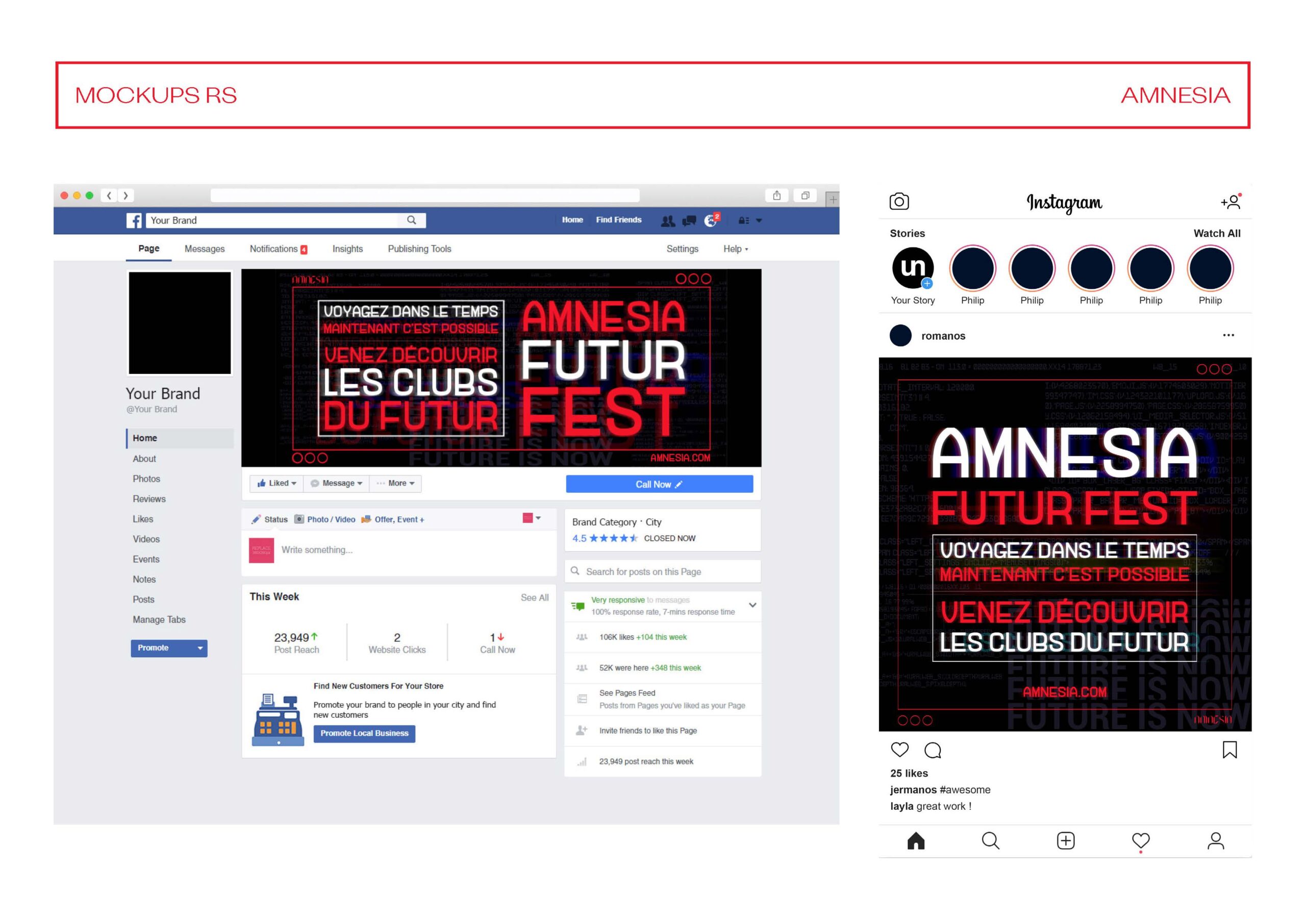1306x924 pixels.
Task: Switch to Messages tab
Action: (x=204, y=248)
